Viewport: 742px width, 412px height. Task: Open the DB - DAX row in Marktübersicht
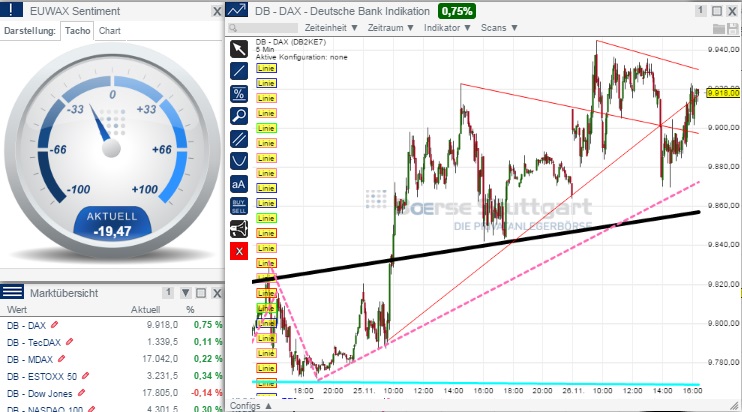click(x=112, y=325)
